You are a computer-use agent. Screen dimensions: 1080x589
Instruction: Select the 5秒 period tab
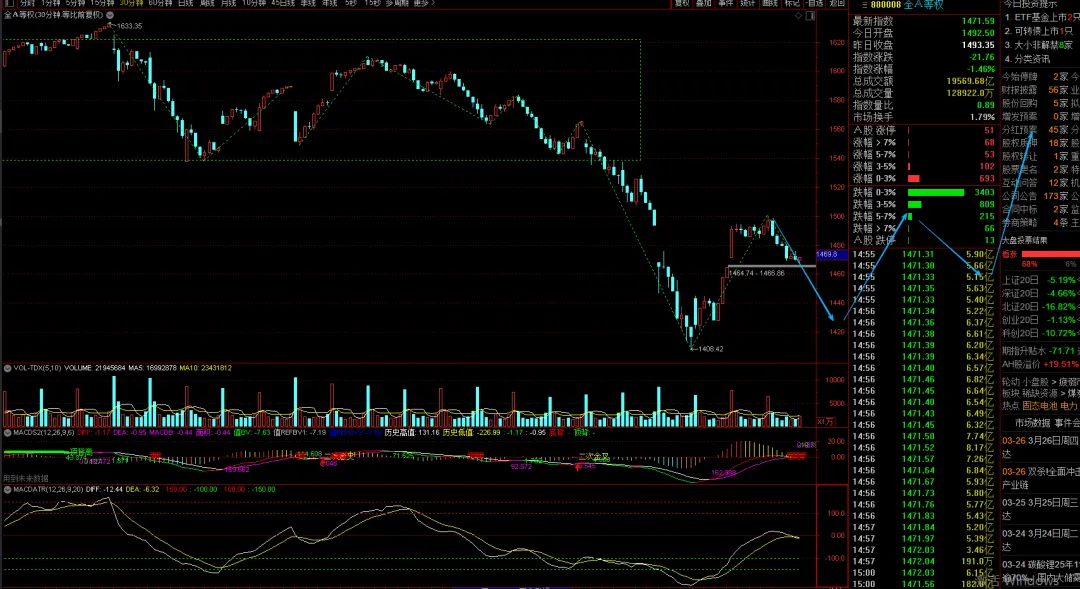click(x=351, y=3)
